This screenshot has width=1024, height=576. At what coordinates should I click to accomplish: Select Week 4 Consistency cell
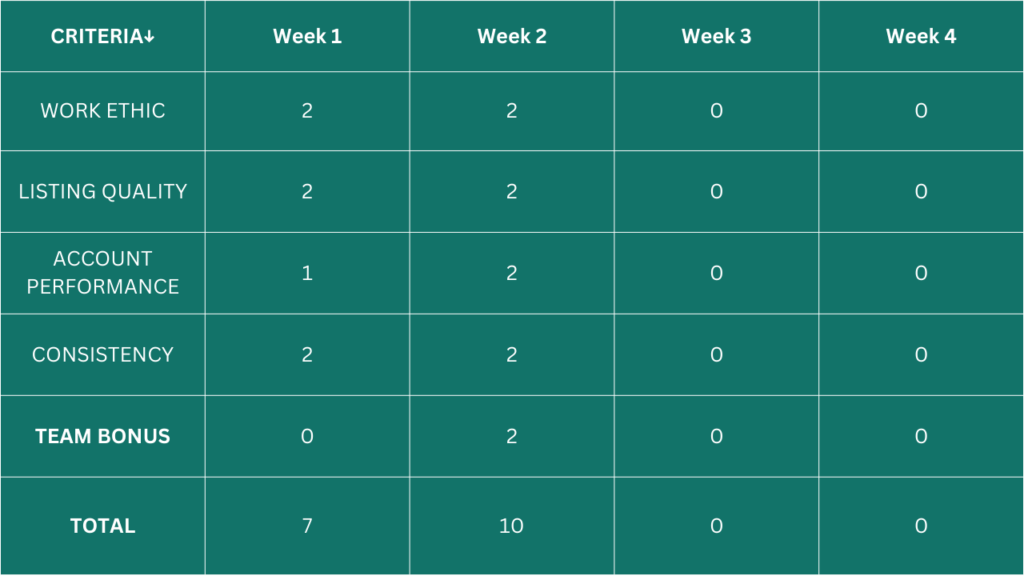pyautogui.click(x=921, y=355)
